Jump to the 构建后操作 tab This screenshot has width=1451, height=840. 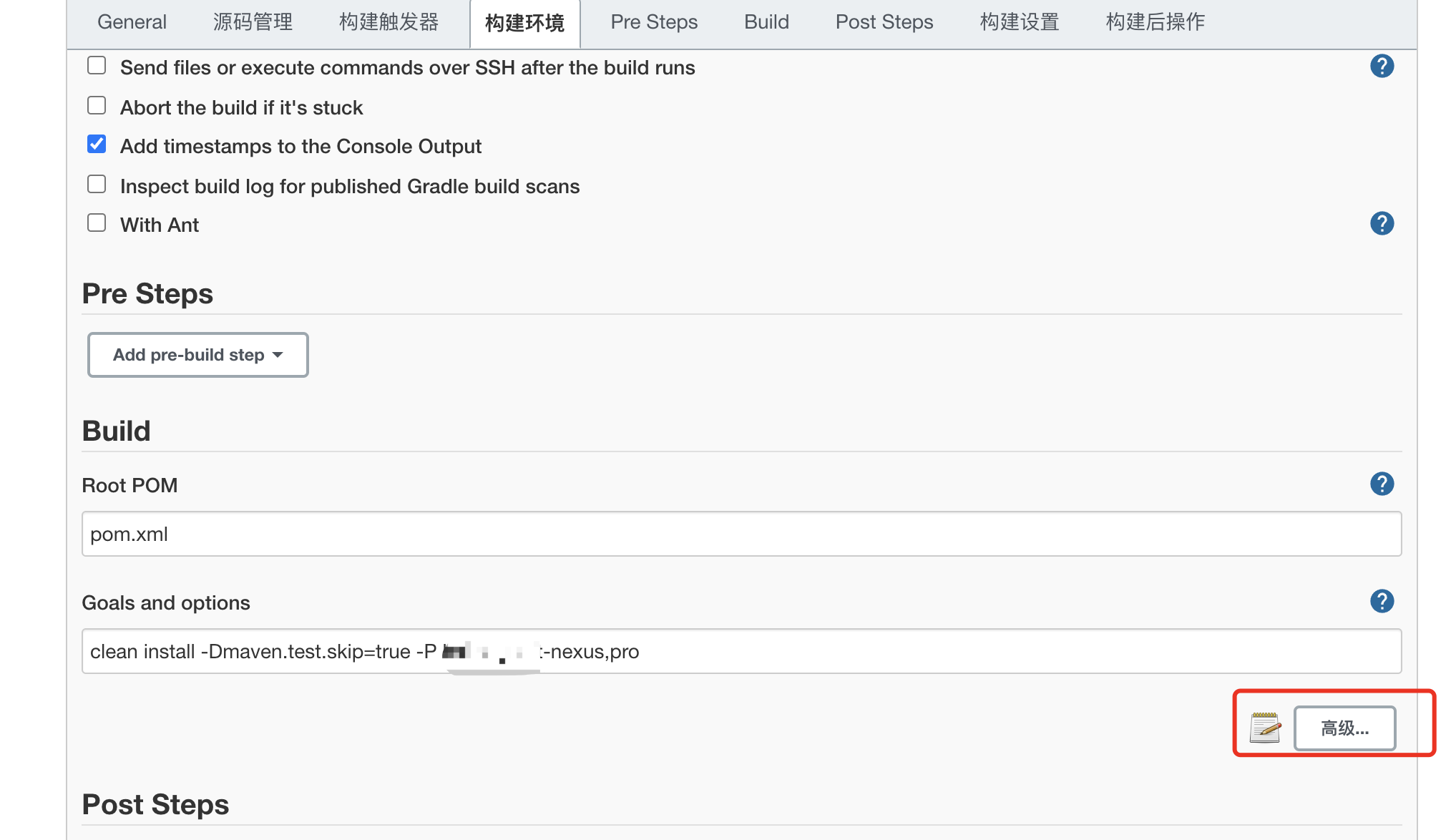1155,22
